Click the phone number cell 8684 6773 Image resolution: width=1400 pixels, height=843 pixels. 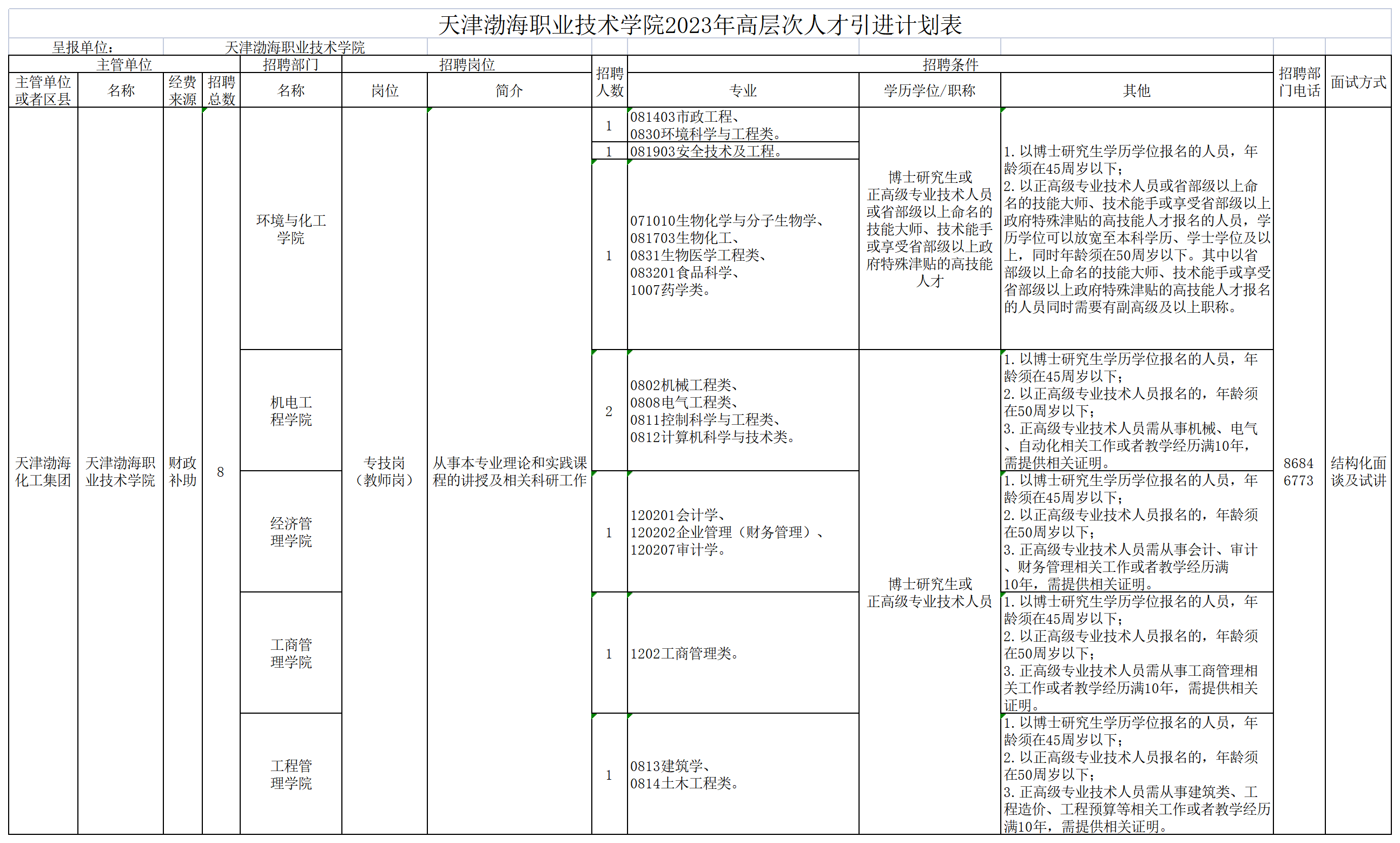tap(1299, 471)
